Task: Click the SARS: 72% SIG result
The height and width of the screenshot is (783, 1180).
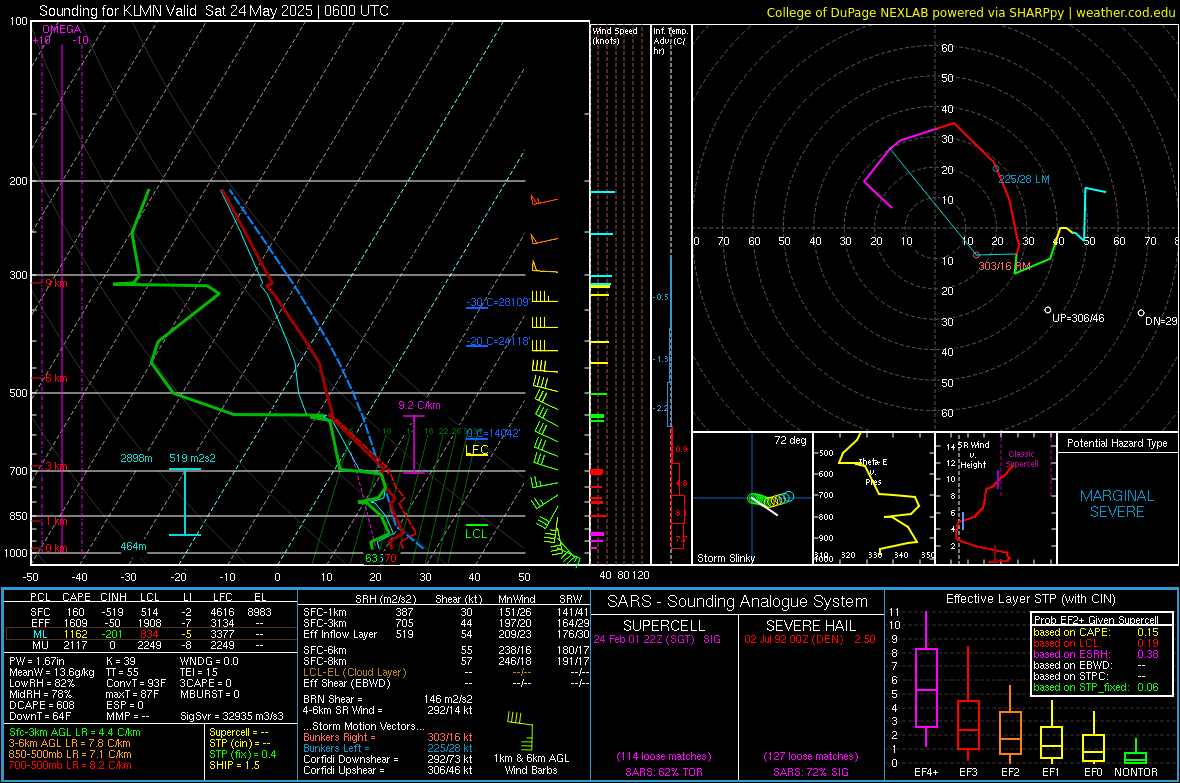Action: pos(810,772)
